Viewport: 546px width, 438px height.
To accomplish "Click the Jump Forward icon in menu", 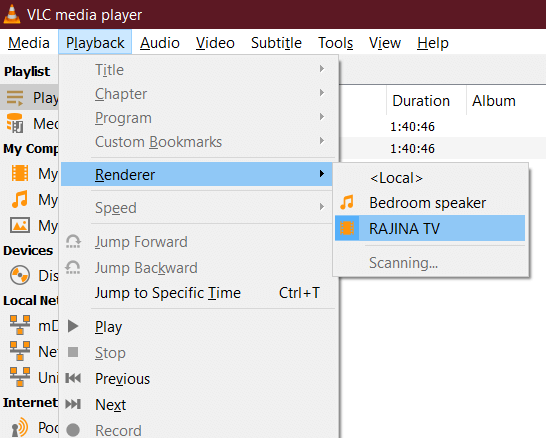I will click(73, 242).
